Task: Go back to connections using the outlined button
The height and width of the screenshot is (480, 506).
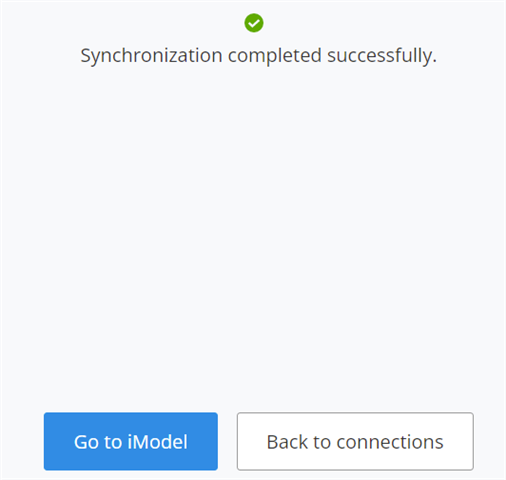Action: (355, 441)
